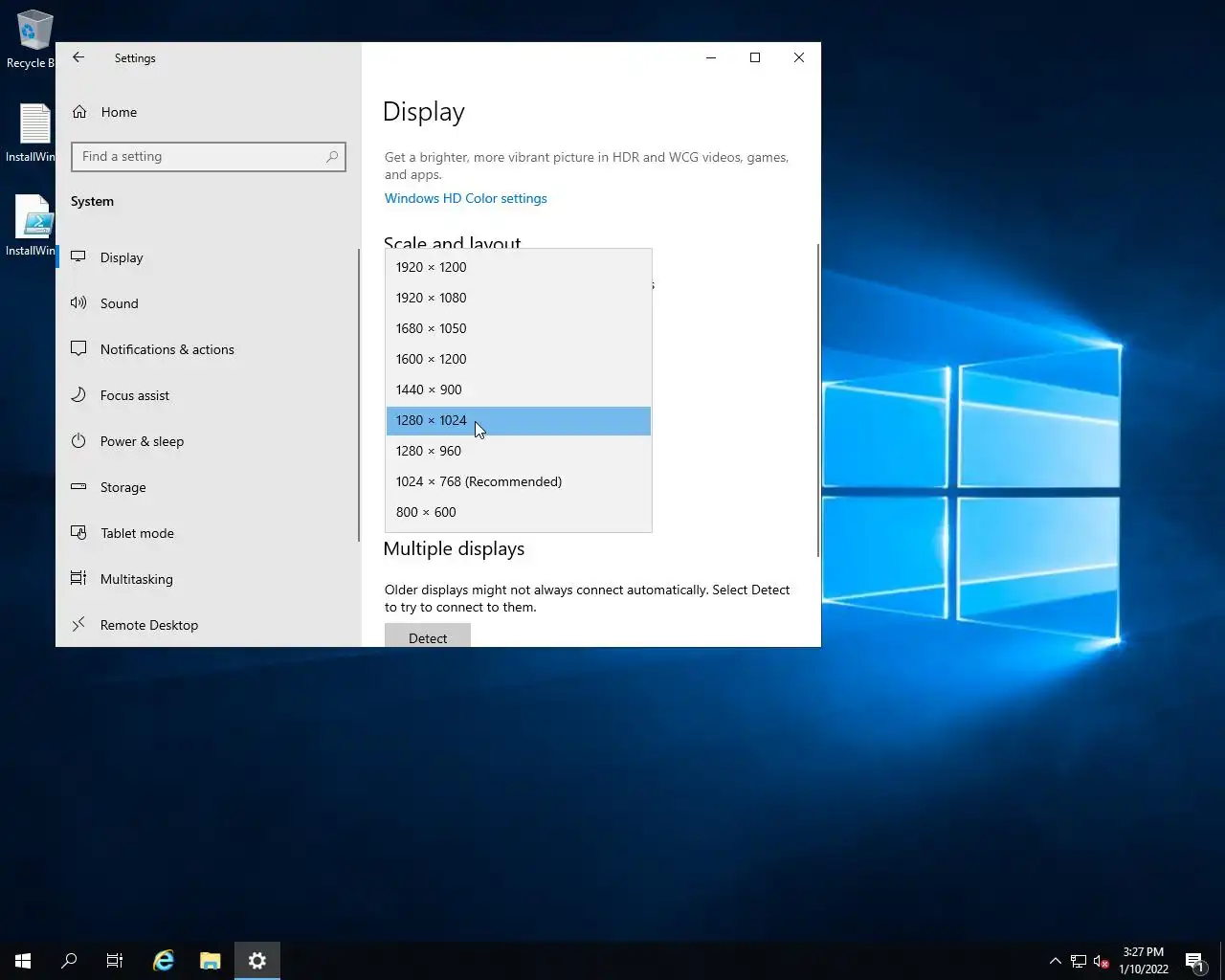This screenshot has height=980, width=1225.
Task: Open Windows HD Color settings link
Action: point(466,198)
